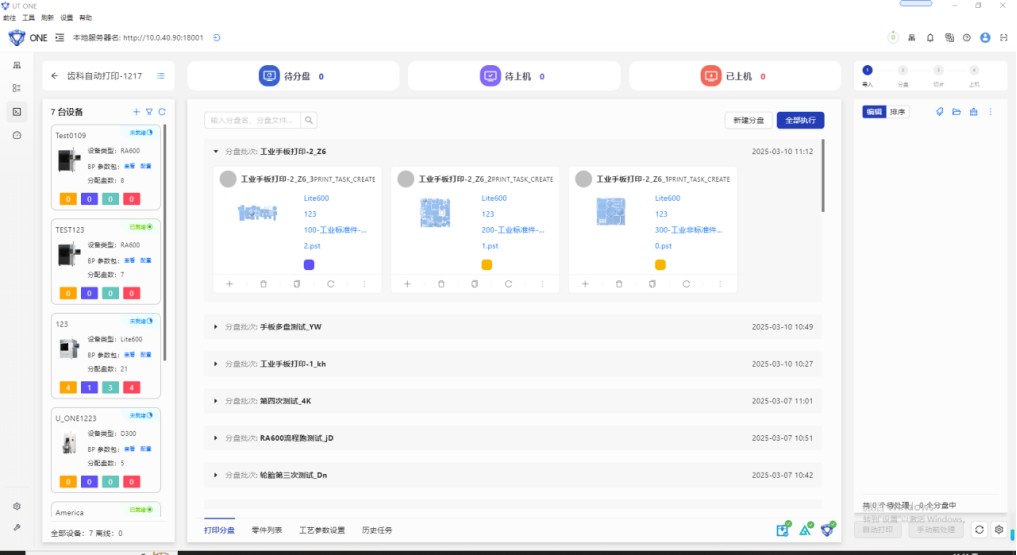Expand the 第四次测试_4K batch row
Image resolution: width=1017 pixels, height=555 pixels.
[x=216, y=401]
